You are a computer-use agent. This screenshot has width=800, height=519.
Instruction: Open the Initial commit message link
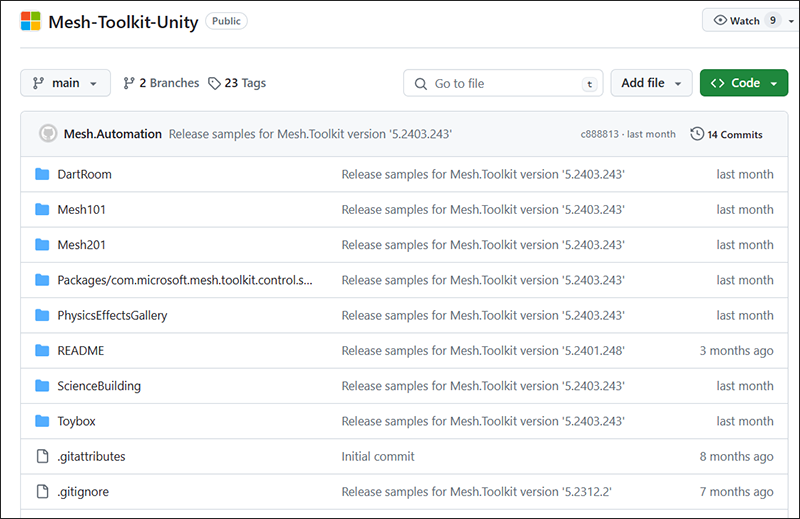378,456
